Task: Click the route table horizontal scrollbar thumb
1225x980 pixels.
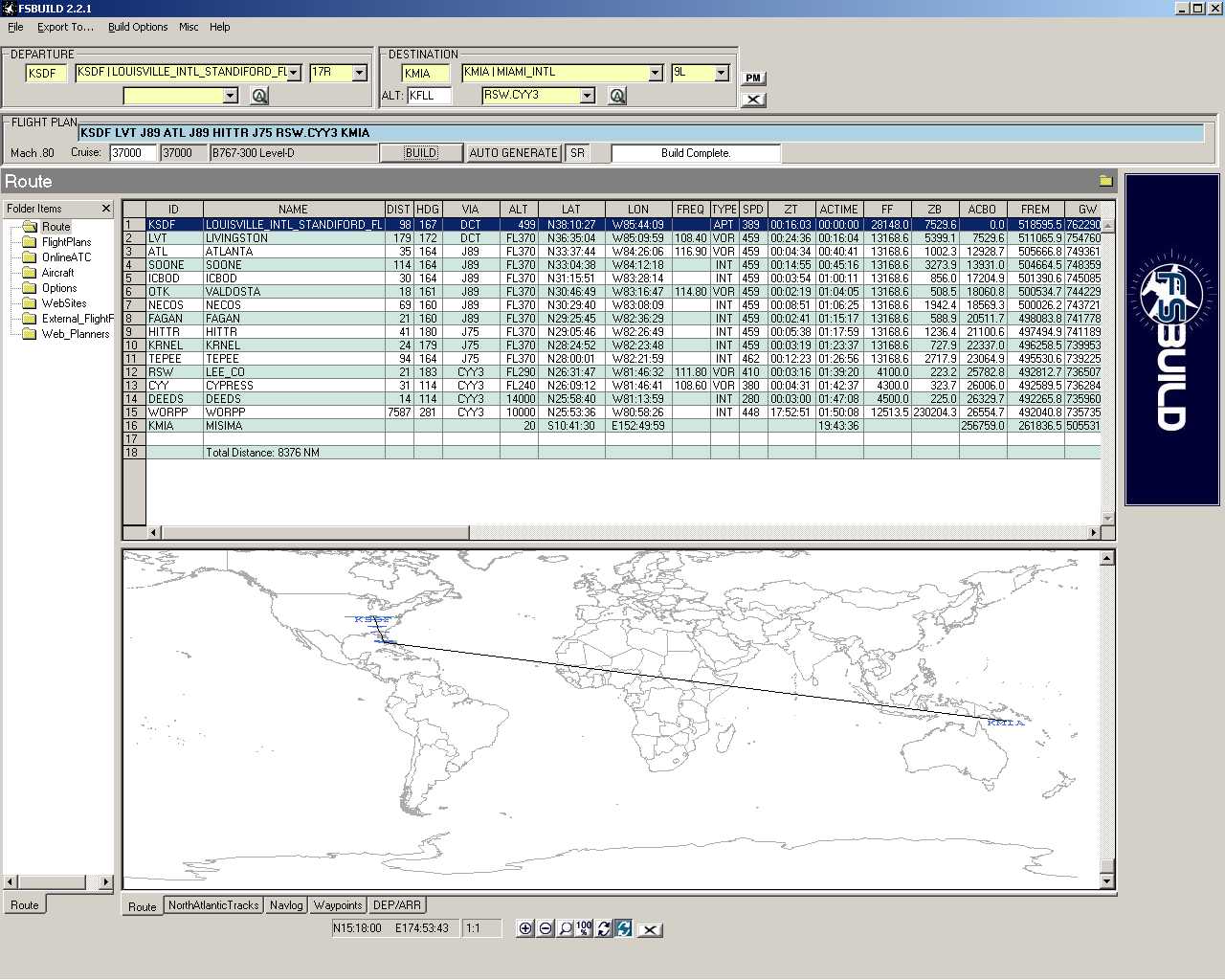Action: (x=315, y=532)
